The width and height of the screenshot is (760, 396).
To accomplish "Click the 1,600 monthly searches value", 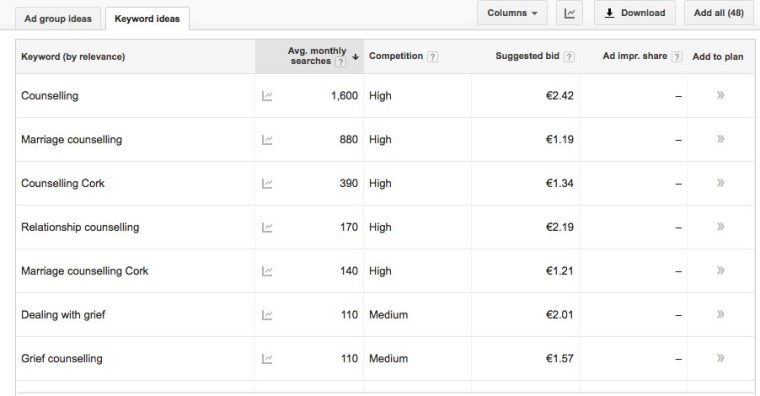I will click(x=345, y=96).
